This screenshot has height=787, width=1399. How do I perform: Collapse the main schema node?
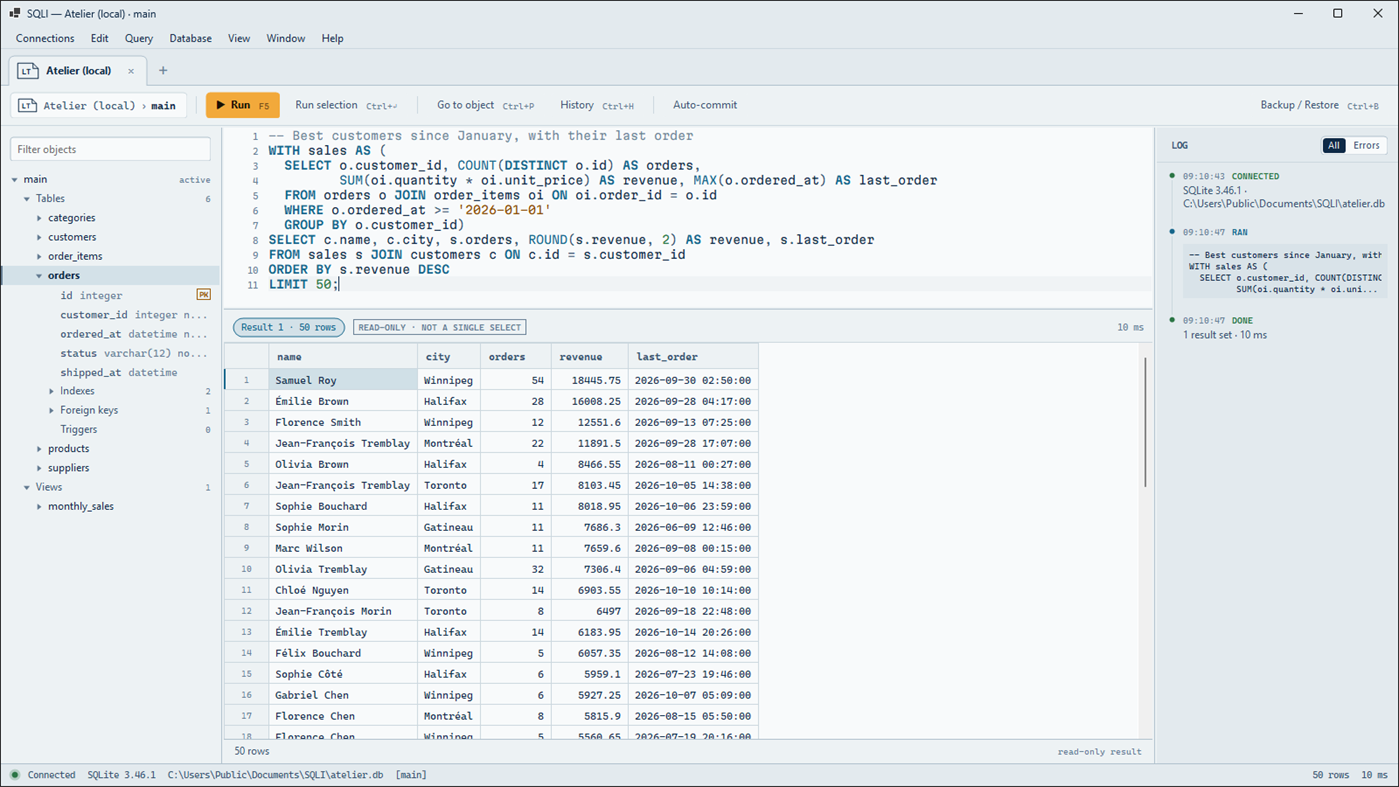click(15, 180)
